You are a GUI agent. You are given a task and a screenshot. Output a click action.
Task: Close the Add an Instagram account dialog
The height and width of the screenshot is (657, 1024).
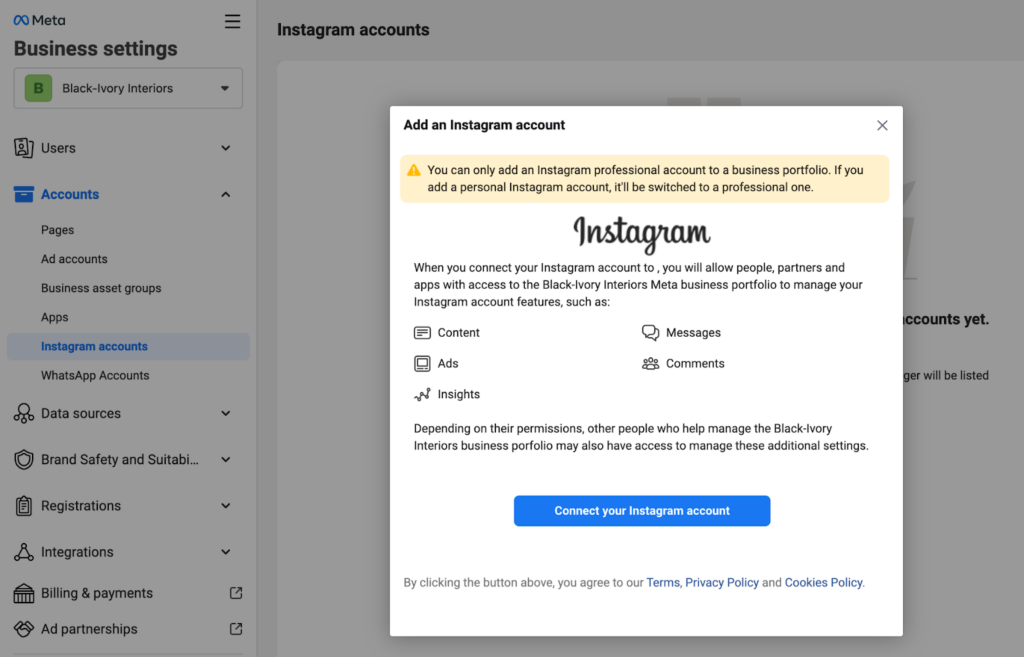882,125
